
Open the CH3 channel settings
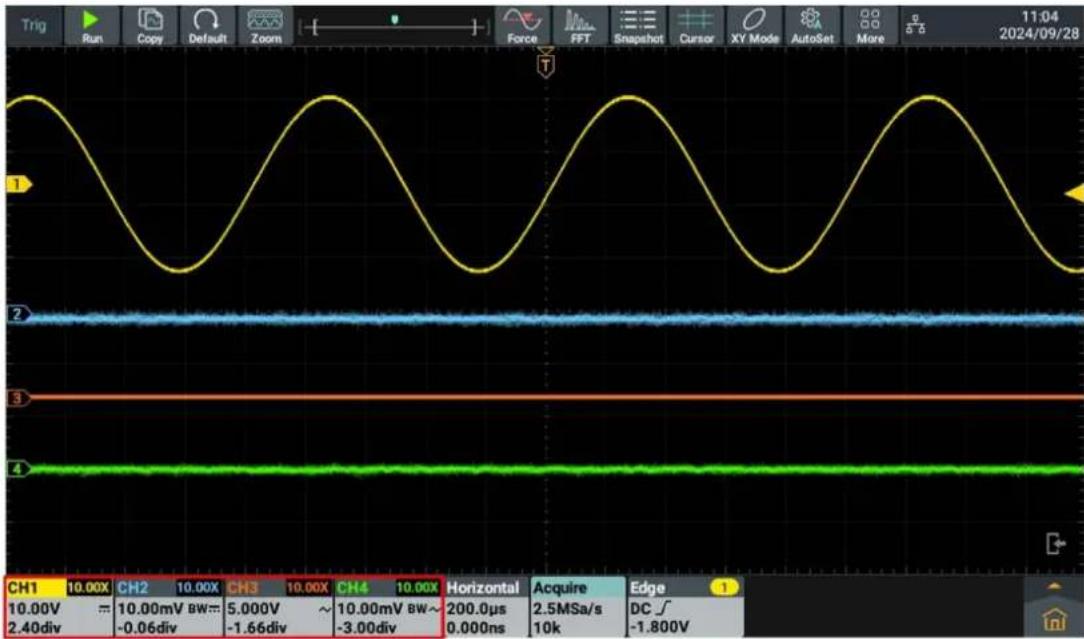279,607
